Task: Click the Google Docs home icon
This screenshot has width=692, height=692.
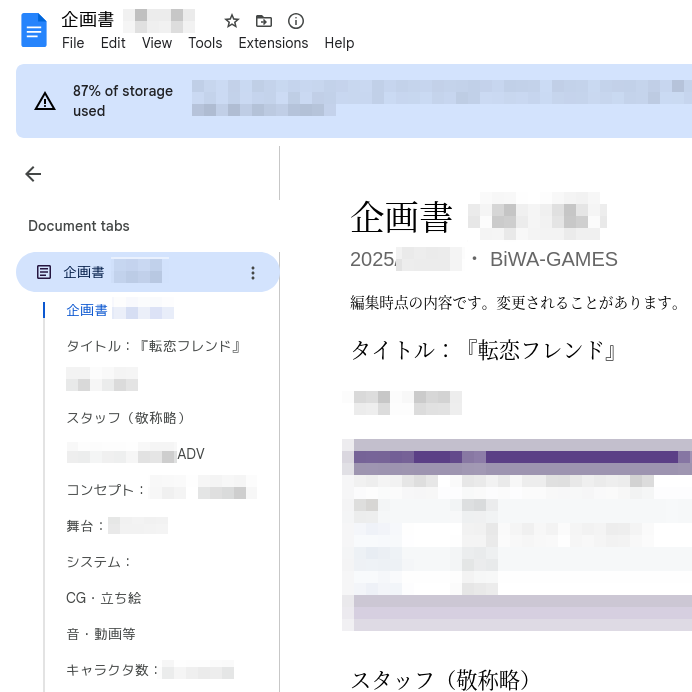Action: point(34,30)
